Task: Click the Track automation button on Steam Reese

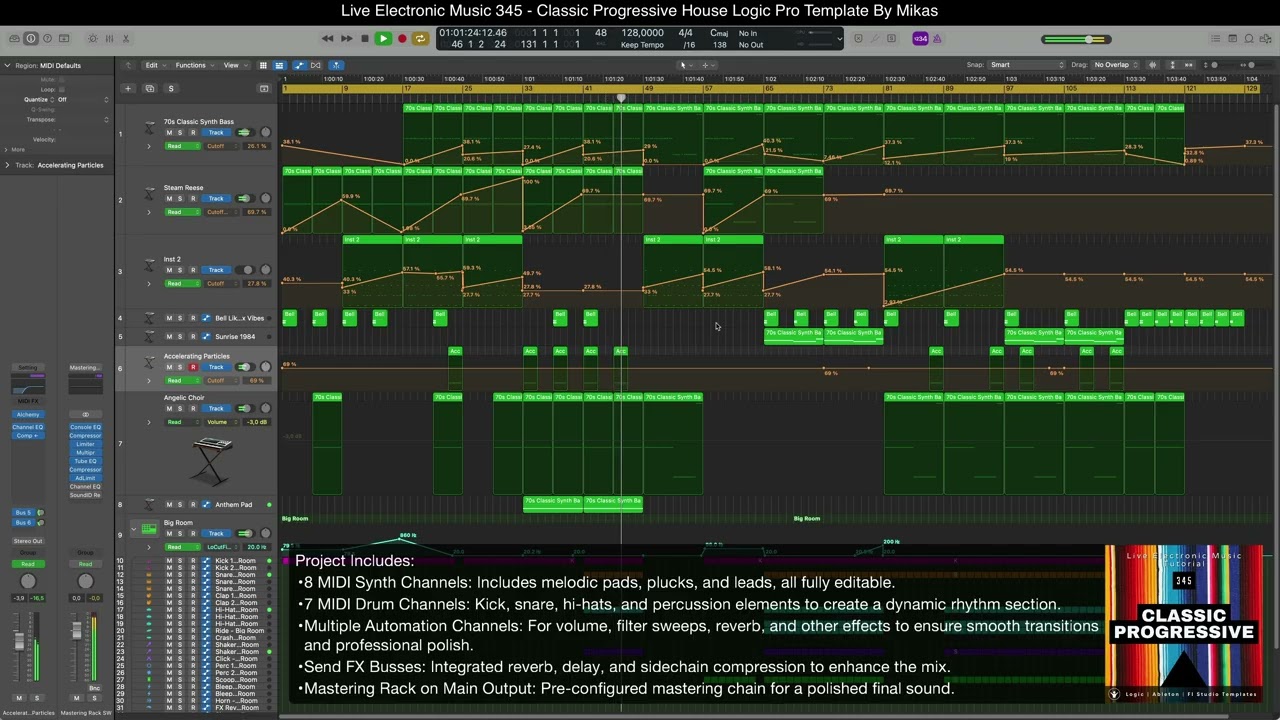Action: [x=216, y=198]
